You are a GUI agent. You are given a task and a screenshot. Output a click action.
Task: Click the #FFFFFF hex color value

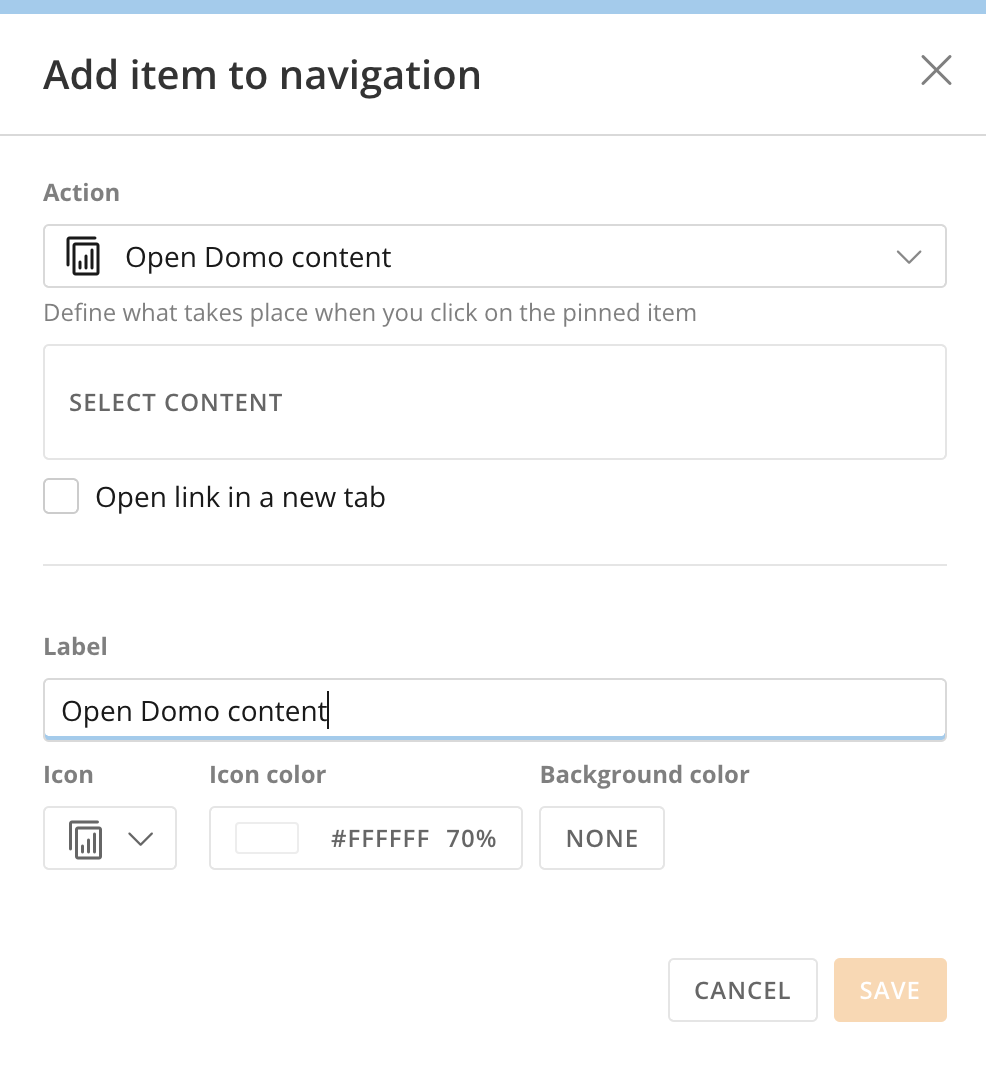click(380, 838)
